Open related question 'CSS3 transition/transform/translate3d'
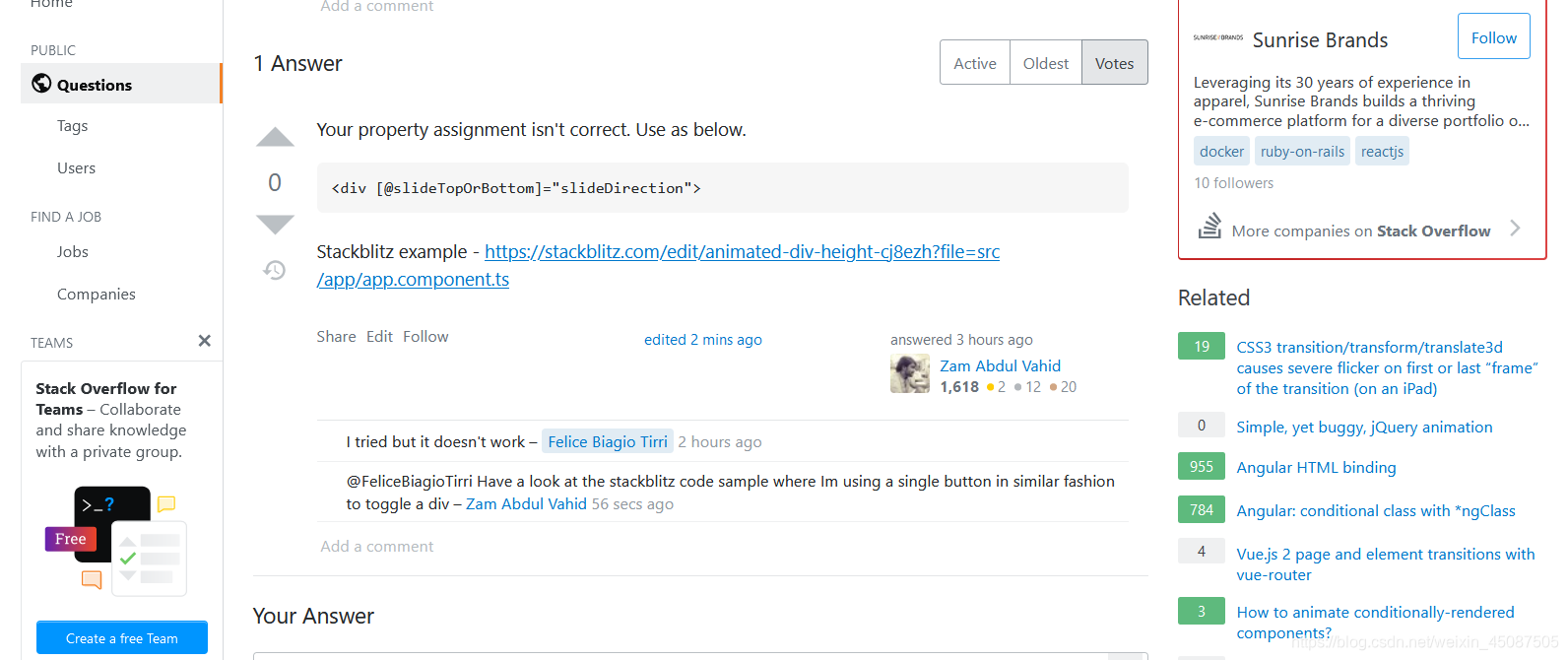 coord(1387,368)
